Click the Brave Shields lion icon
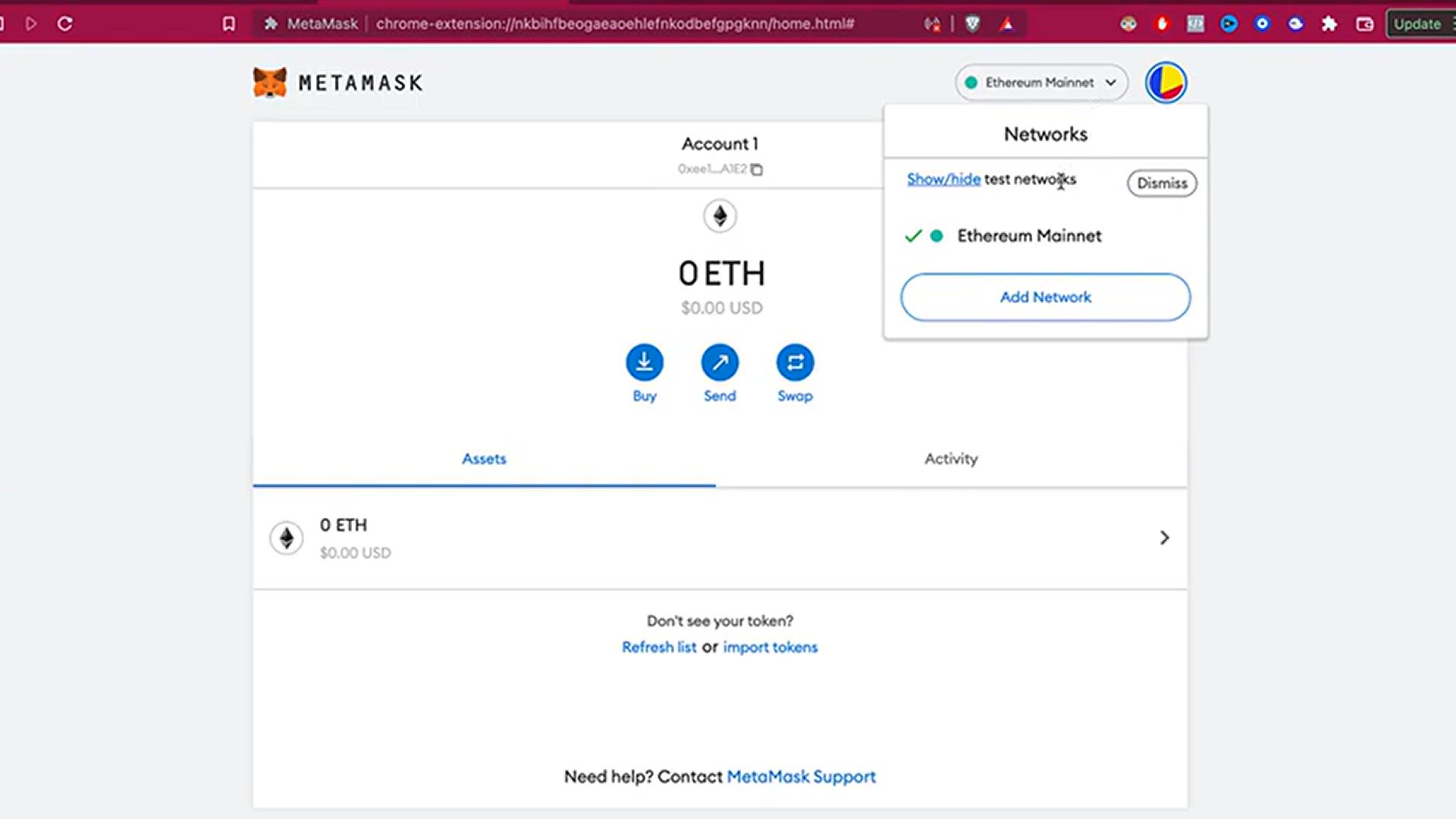The width and height of the screenshot is (1456, 819). (x=973, y=24)
